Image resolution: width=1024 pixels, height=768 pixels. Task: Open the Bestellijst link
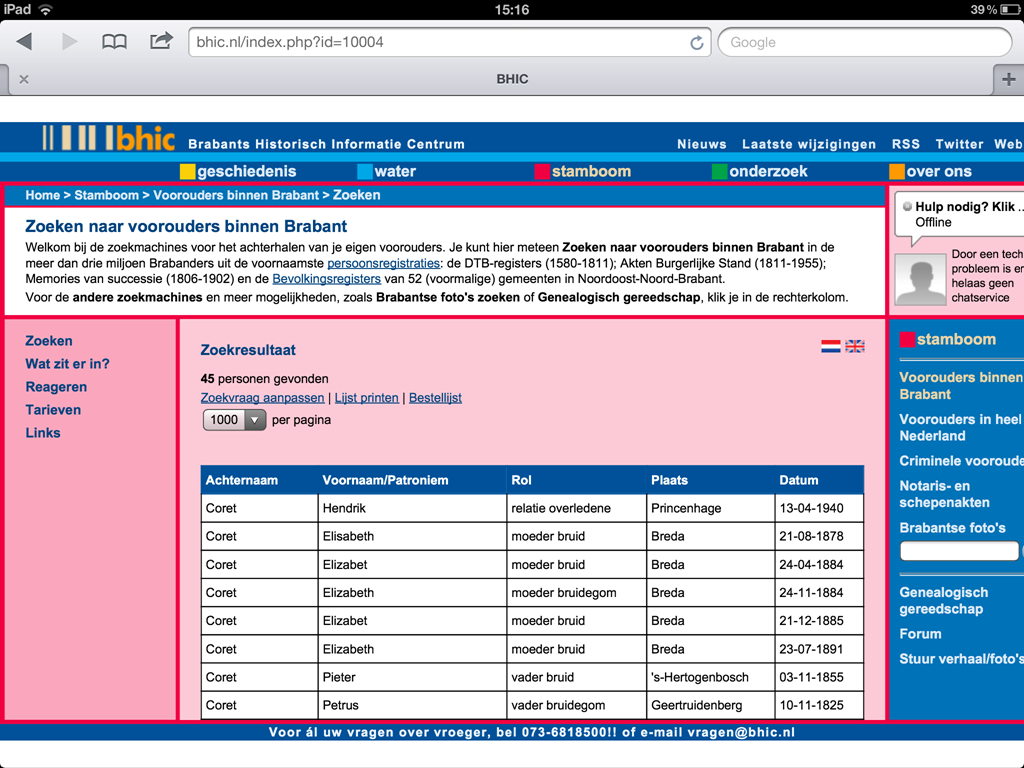(435, 398)
